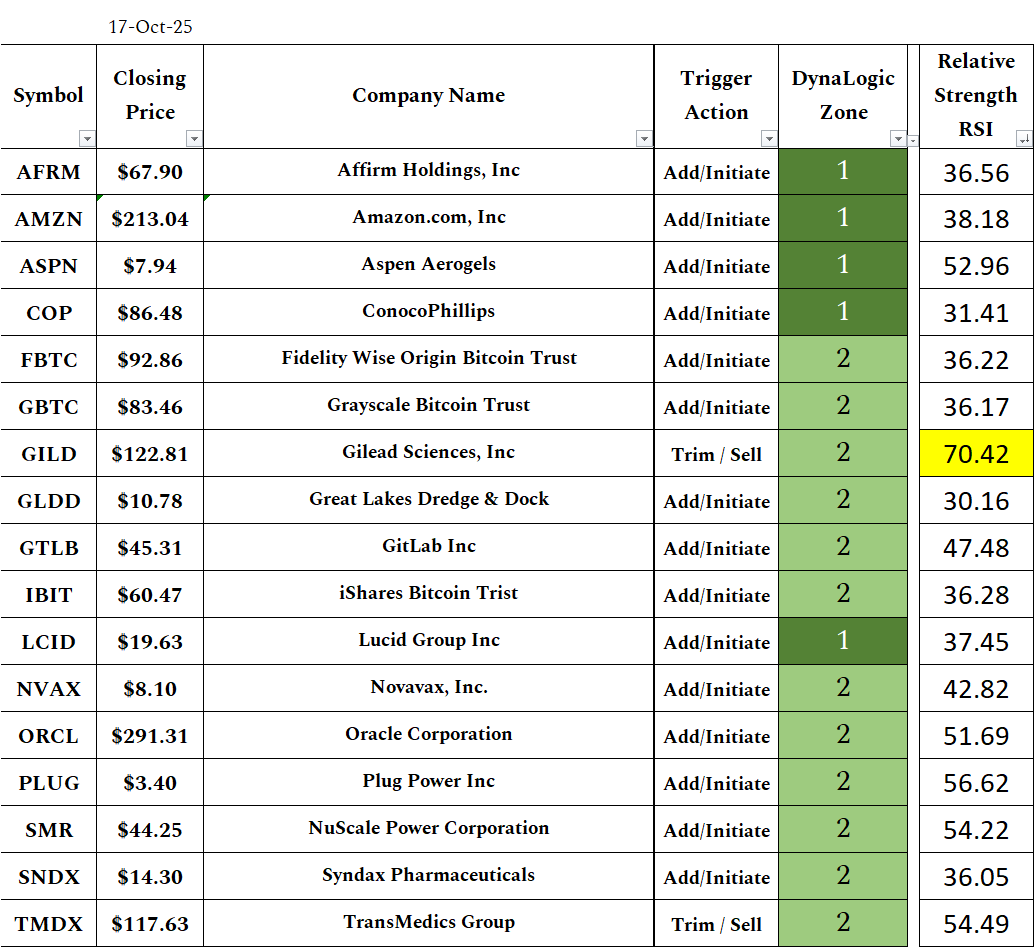Click the 47.48 RSI value

coord(976,547)
